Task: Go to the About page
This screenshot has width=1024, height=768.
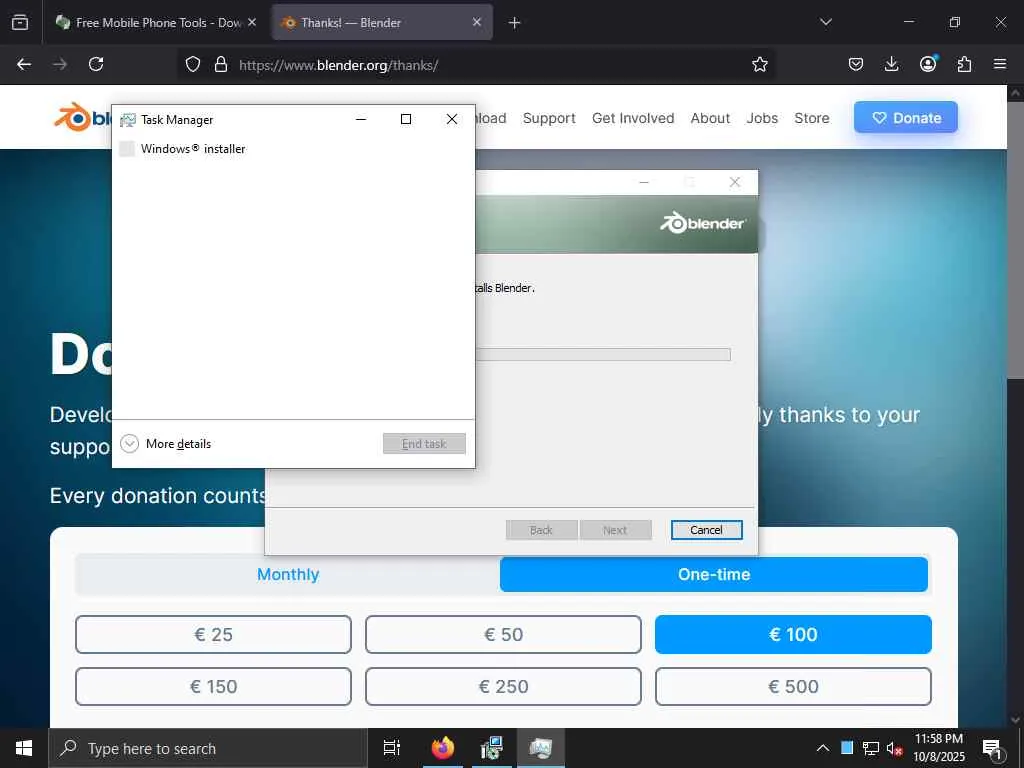Action: pyautogui.click(x=711, y=118)
